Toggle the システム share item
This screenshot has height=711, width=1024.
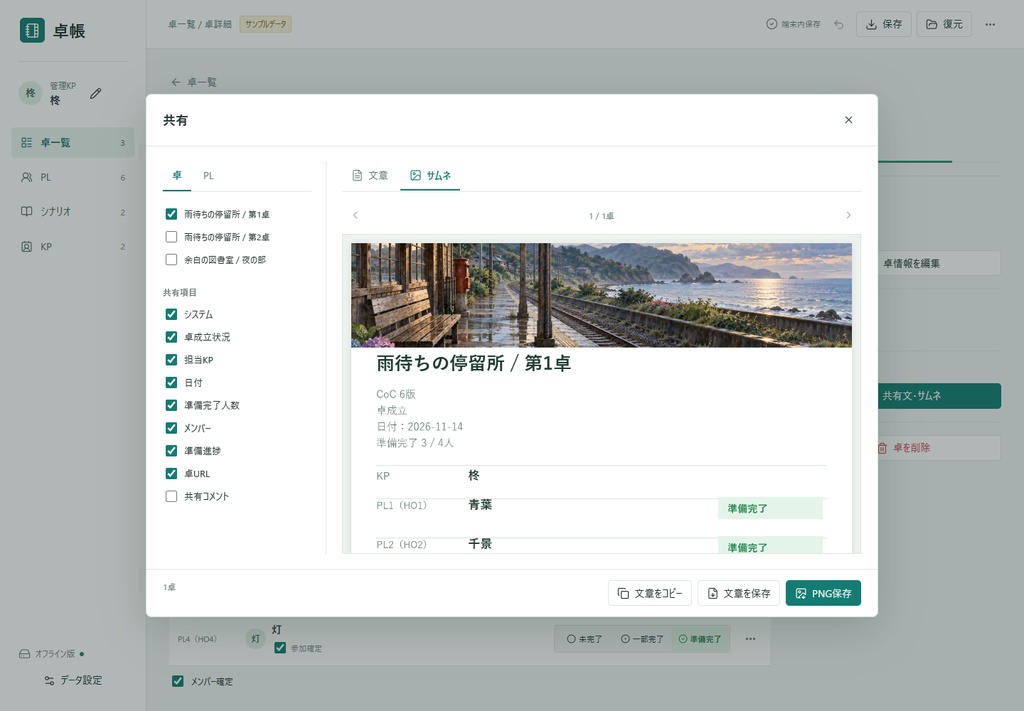[x=171, y=314]
